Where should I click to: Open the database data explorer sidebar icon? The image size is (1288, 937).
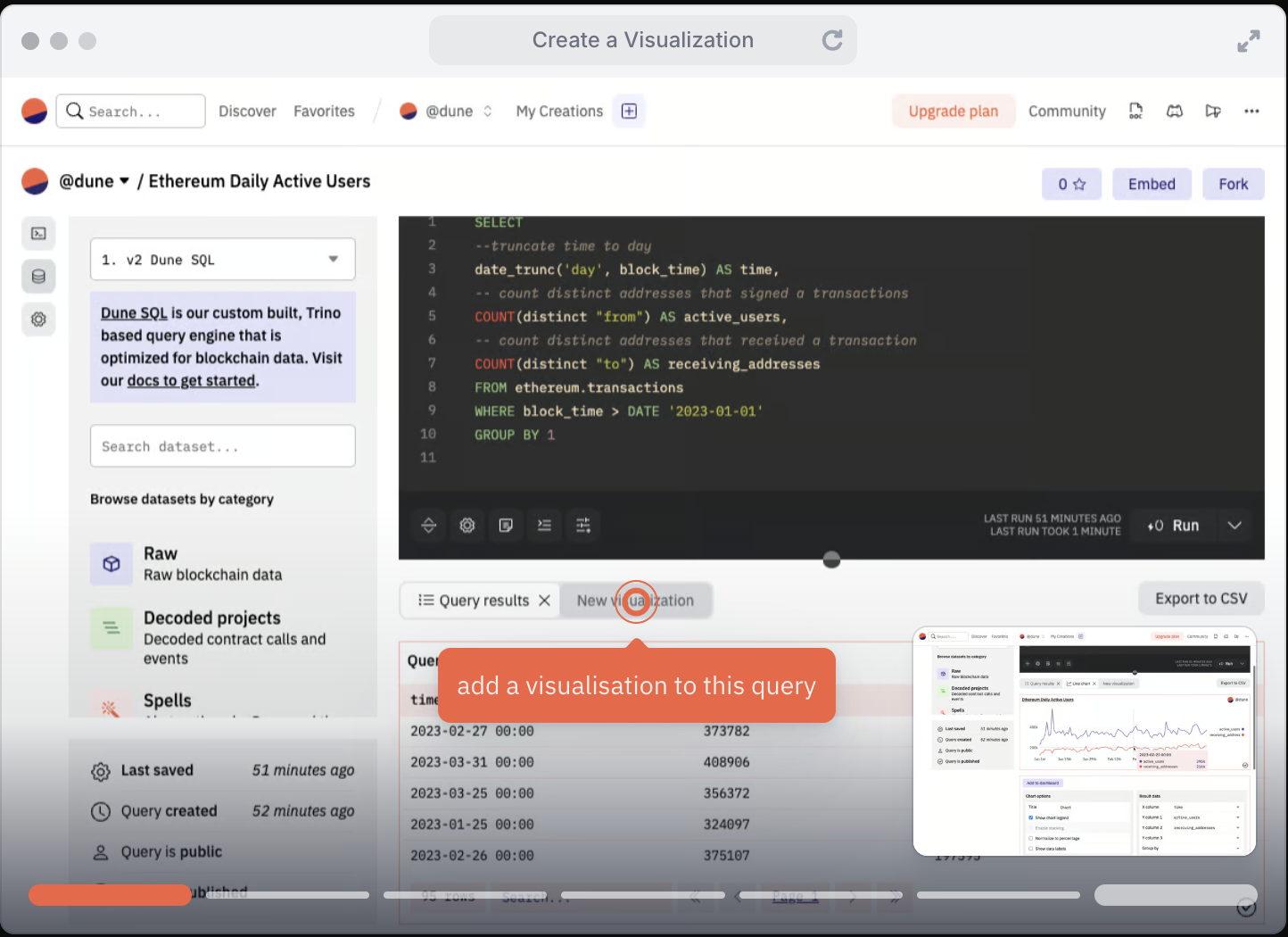[38, 277]
